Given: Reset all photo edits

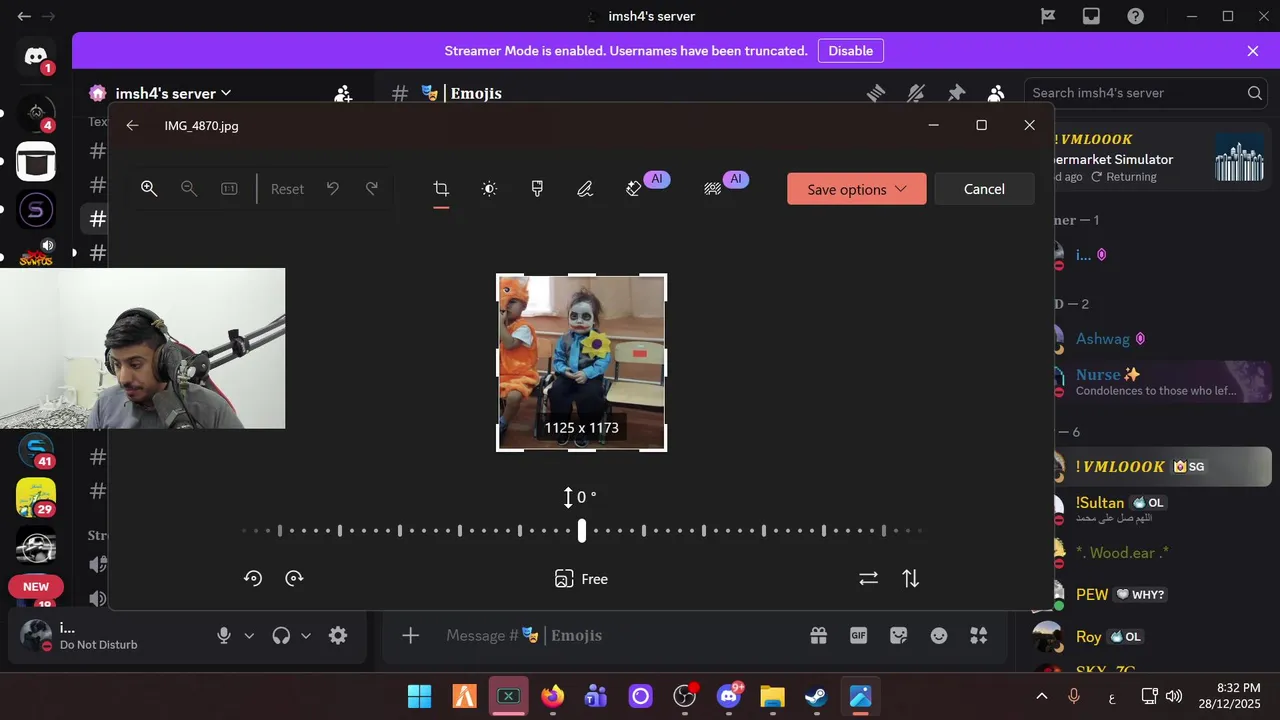Looking at the screenshot, I should click(287, 188).
